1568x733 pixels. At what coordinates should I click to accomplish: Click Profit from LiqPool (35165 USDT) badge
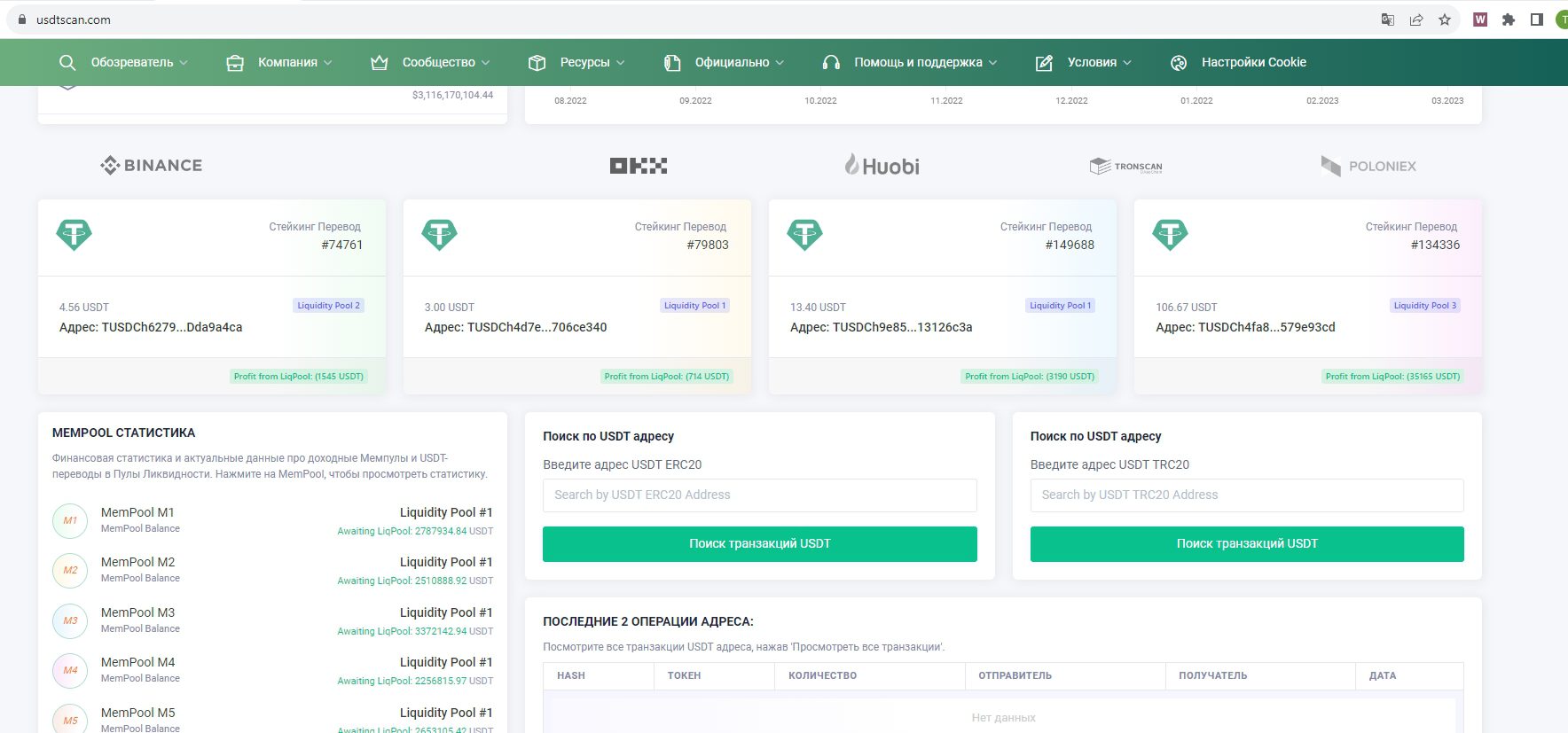[x=1392, y=377]
